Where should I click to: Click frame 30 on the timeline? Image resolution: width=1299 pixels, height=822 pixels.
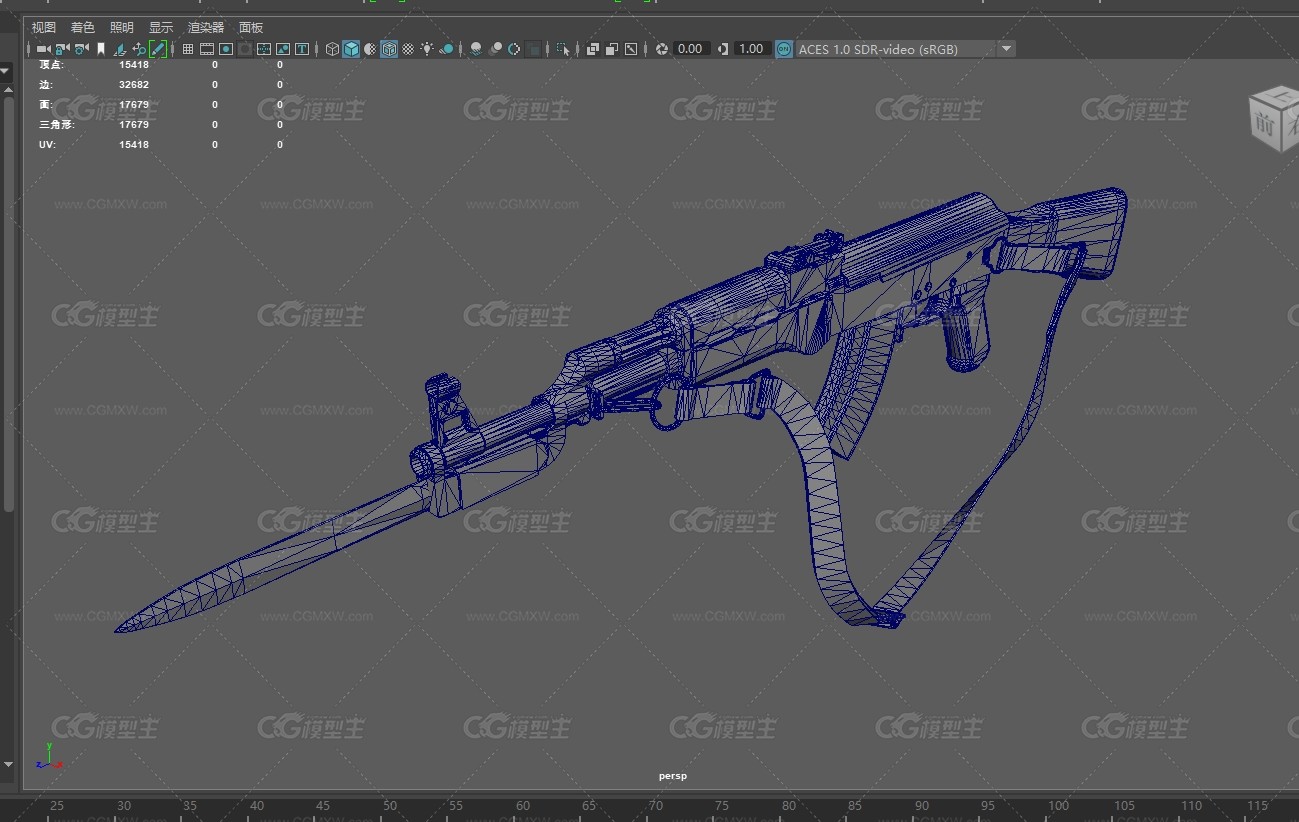pos(124,806)
